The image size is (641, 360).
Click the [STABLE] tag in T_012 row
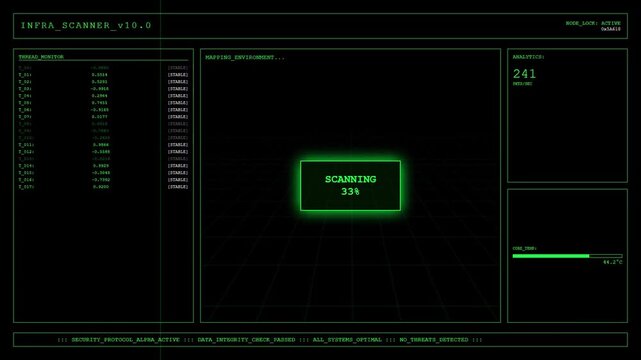click(x=178, y=152)
